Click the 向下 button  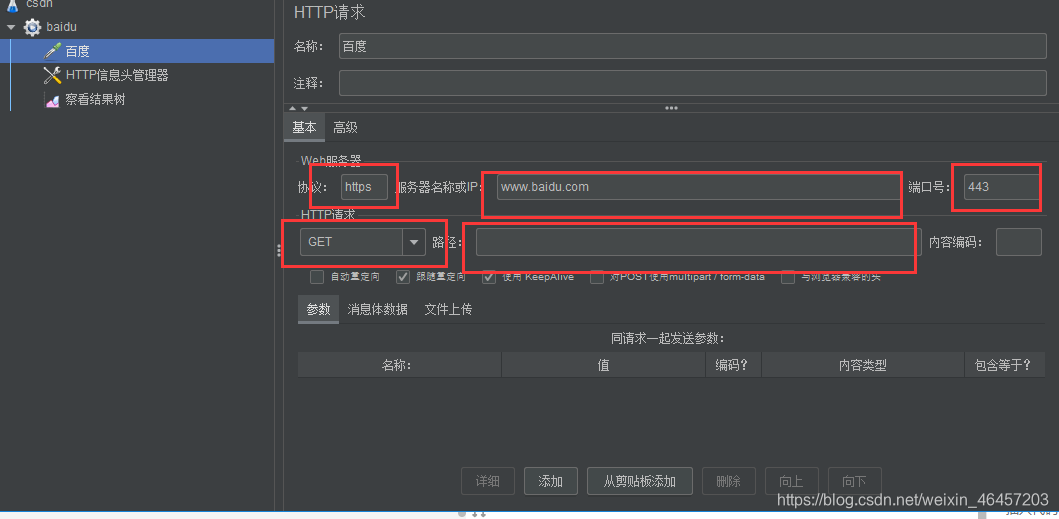click(854, 481)
